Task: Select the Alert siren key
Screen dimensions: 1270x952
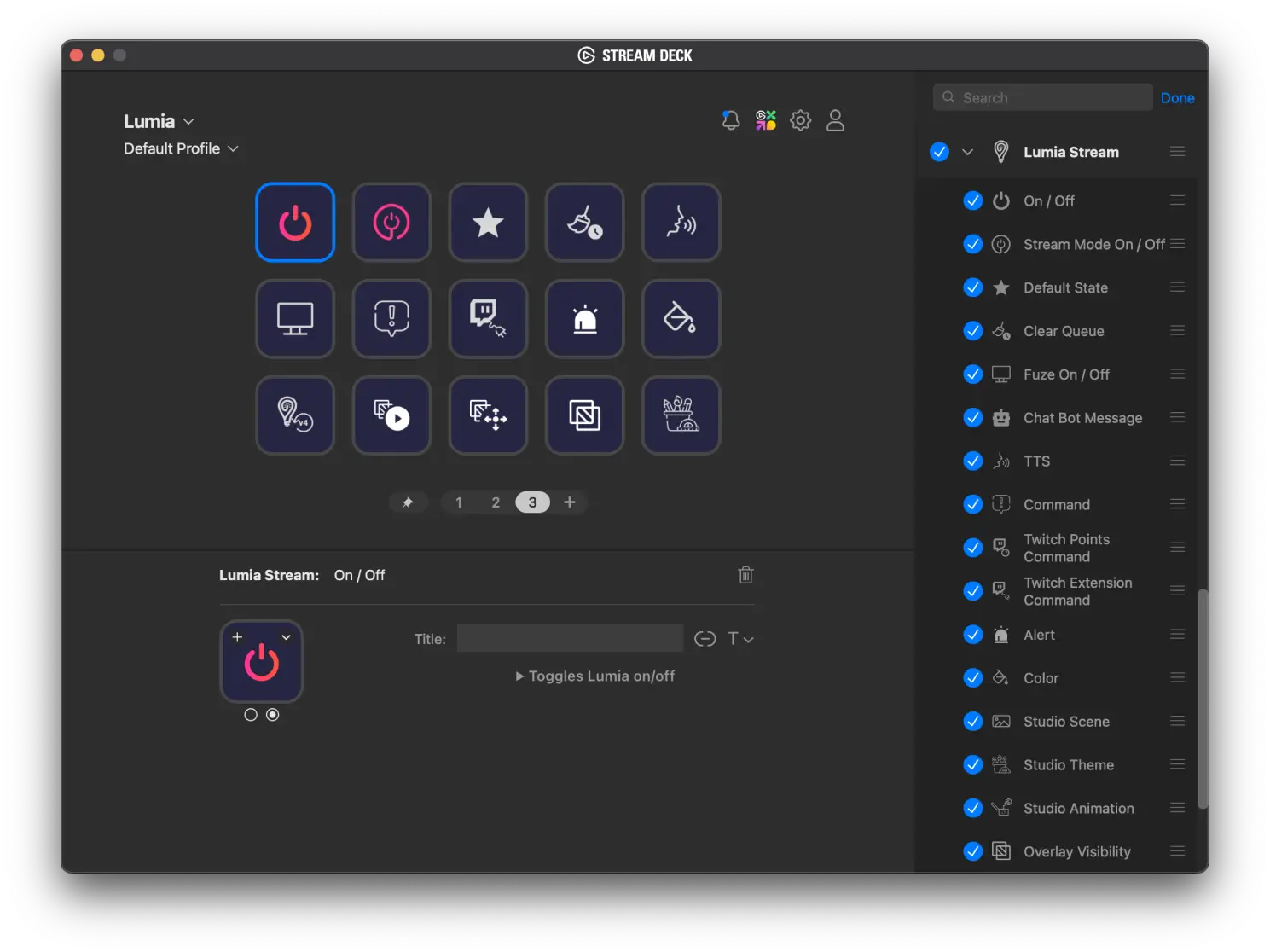Action: [584, 319]
